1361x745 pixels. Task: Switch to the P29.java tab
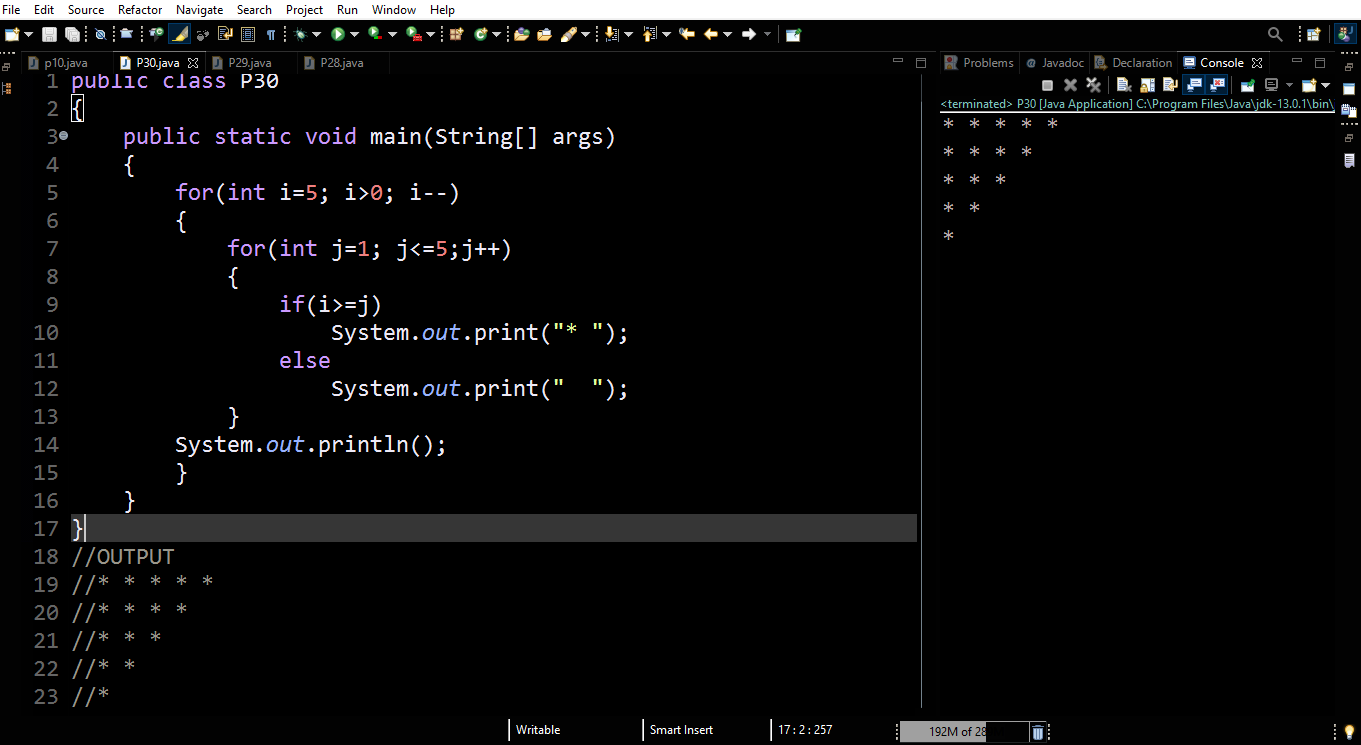pyautogui.click(x=247, y=62)
